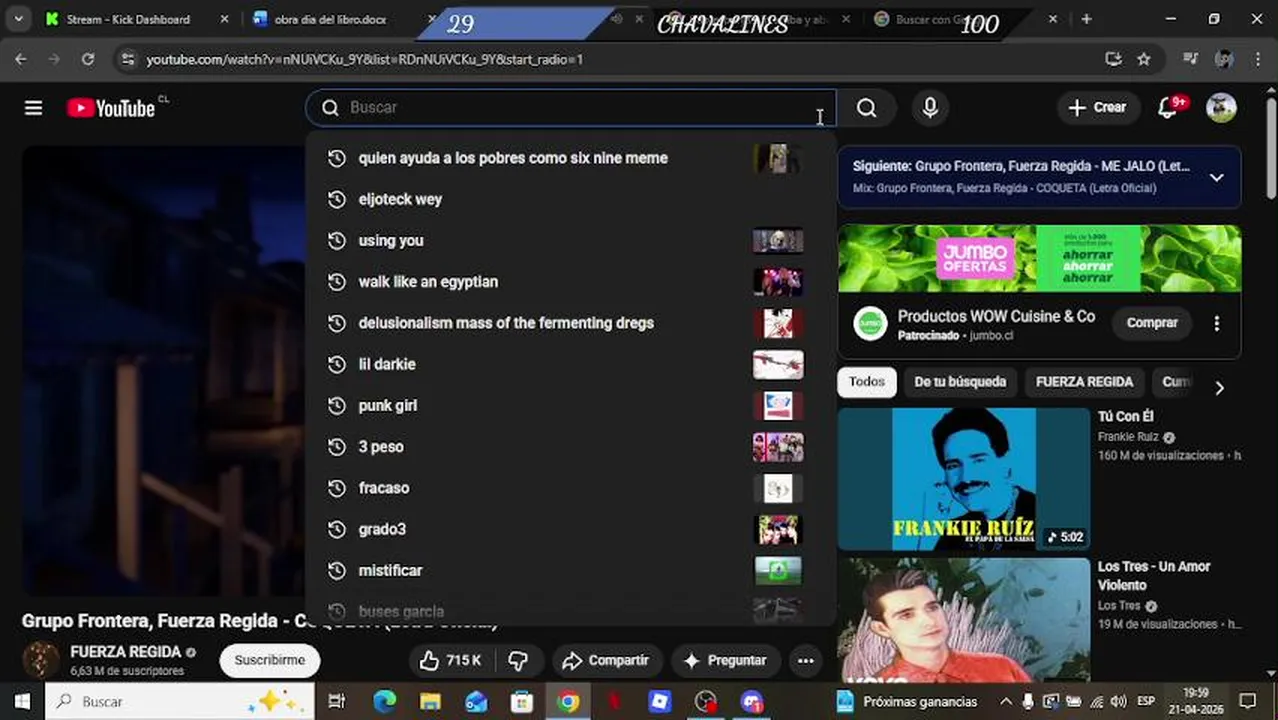Switch to the Stream - Kick Dashboard tab
The height and width of the screenshot is (720, 1278).
(136, 19)
